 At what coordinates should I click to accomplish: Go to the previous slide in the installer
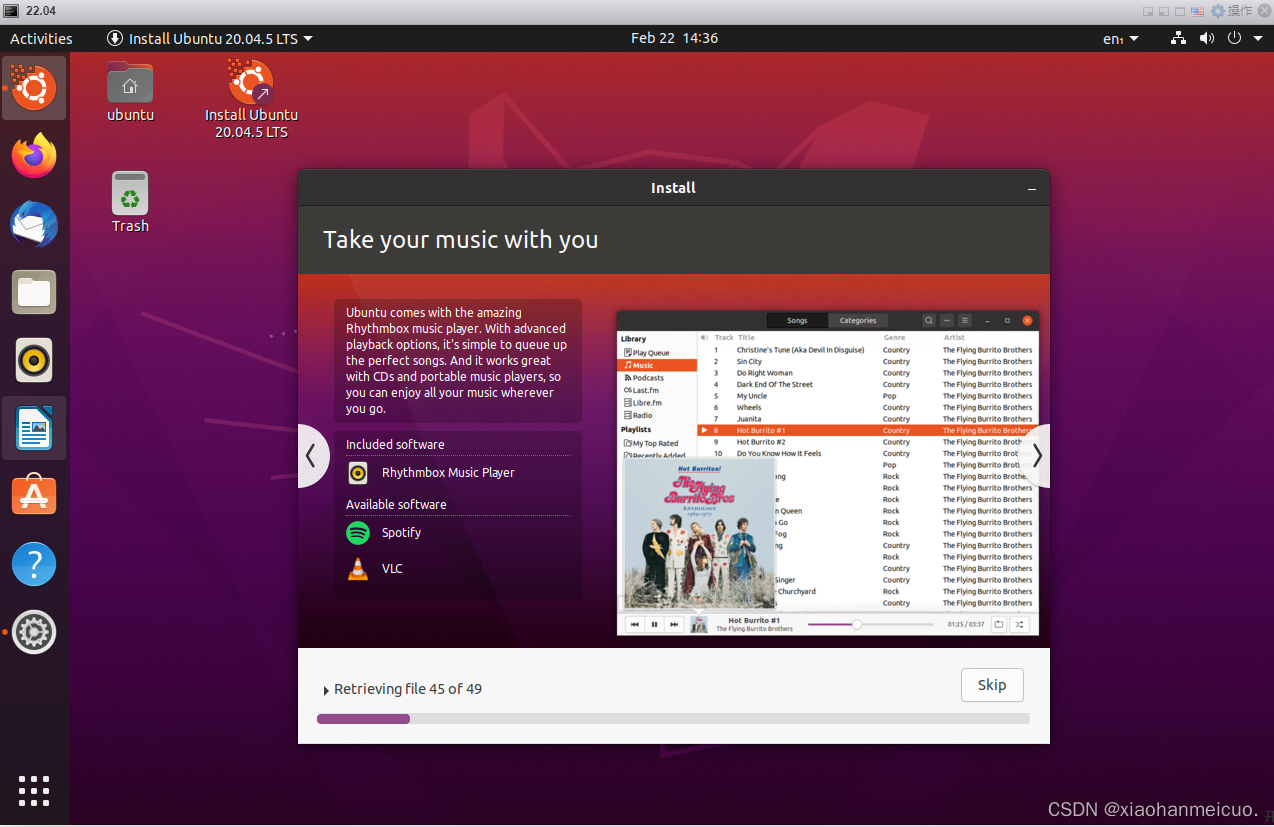click(312, 456)
